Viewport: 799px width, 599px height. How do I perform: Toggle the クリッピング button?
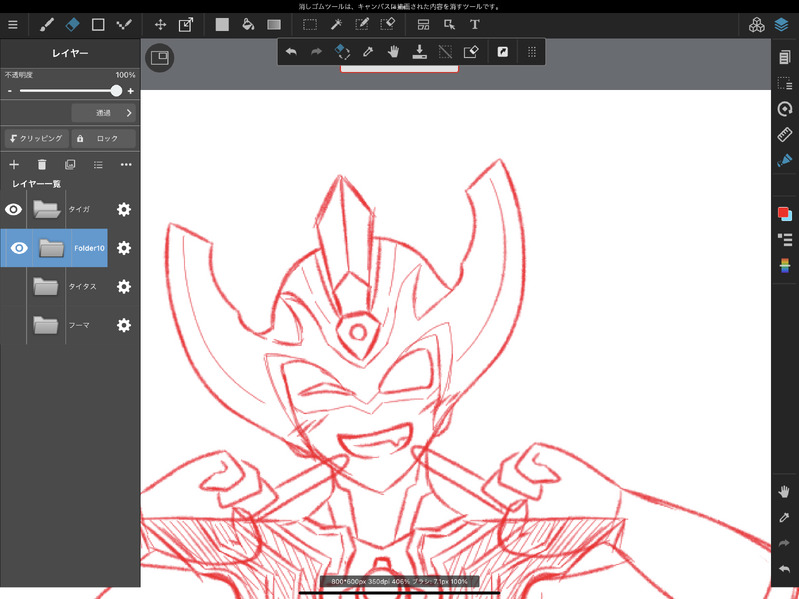click(x=37, y=139)
